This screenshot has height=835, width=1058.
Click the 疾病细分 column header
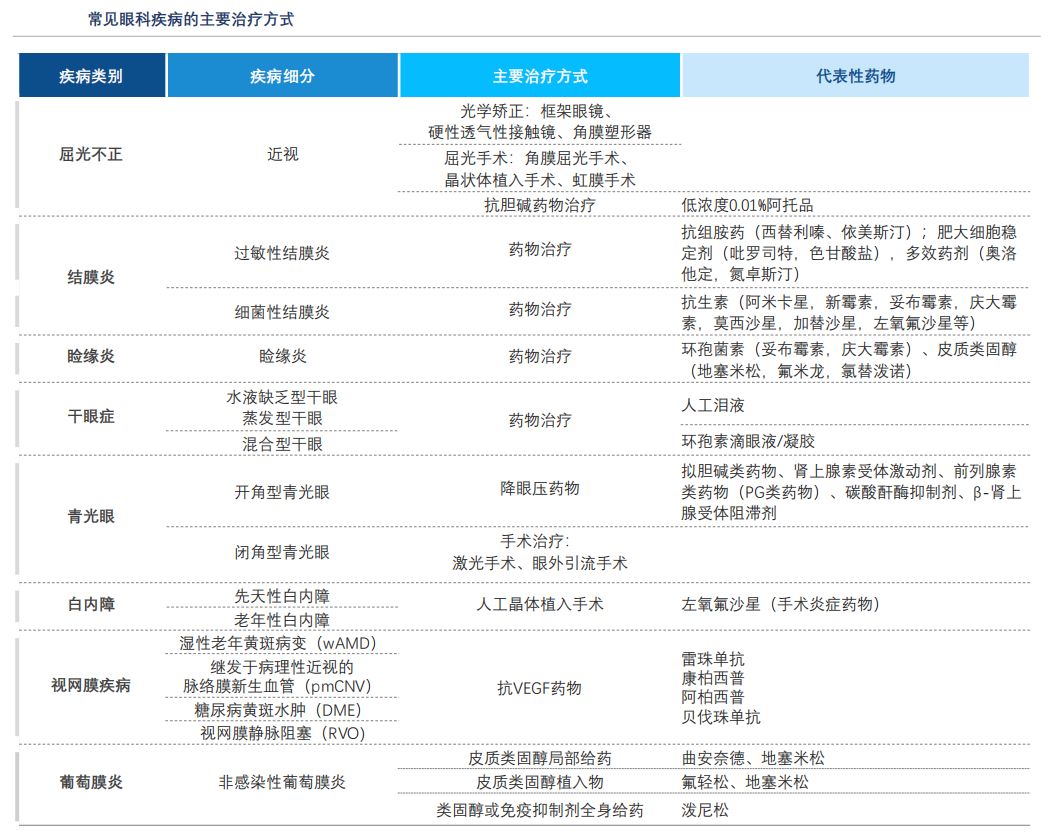point(282,76)
